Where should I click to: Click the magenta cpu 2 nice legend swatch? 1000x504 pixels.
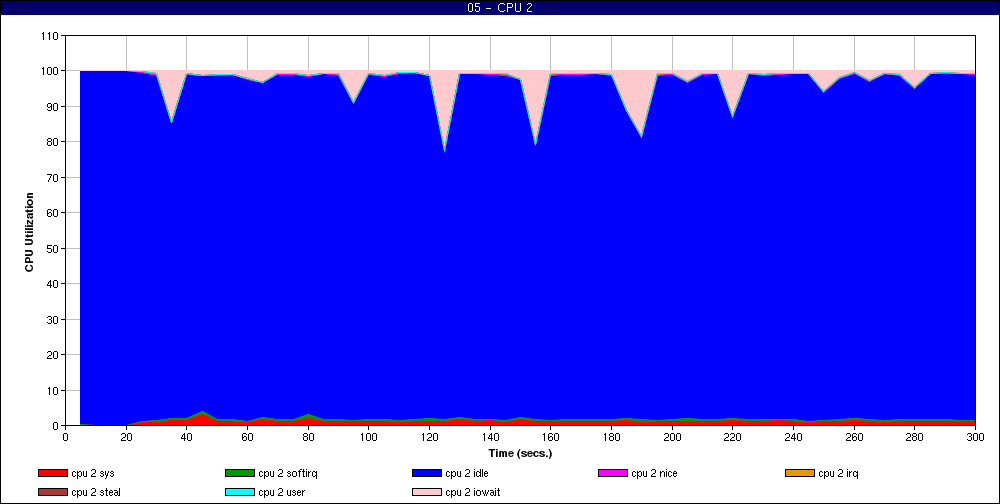coord(613,473)
